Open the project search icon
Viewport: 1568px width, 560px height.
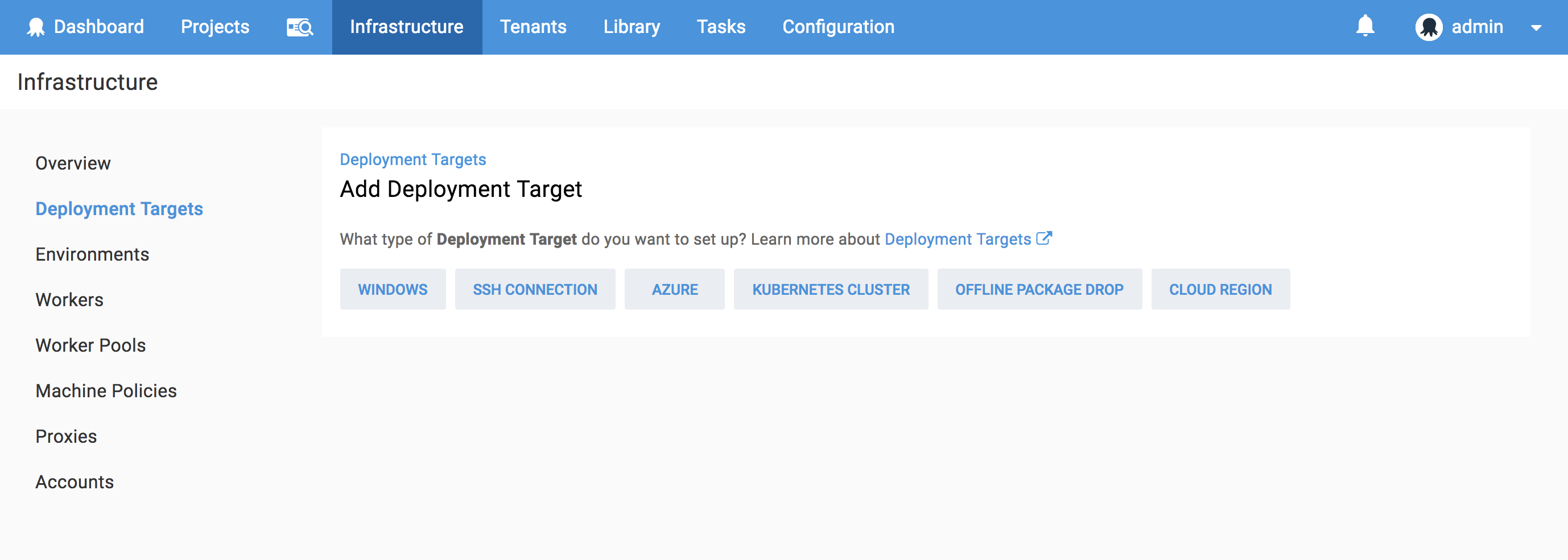tap(299, 27)
